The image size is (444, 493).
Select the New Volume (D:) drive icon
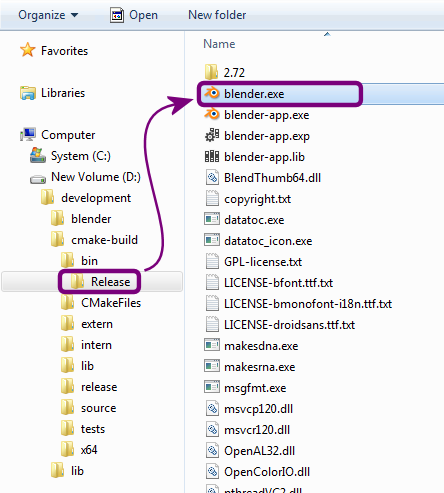pyautogui.click(x=38, y=179)
